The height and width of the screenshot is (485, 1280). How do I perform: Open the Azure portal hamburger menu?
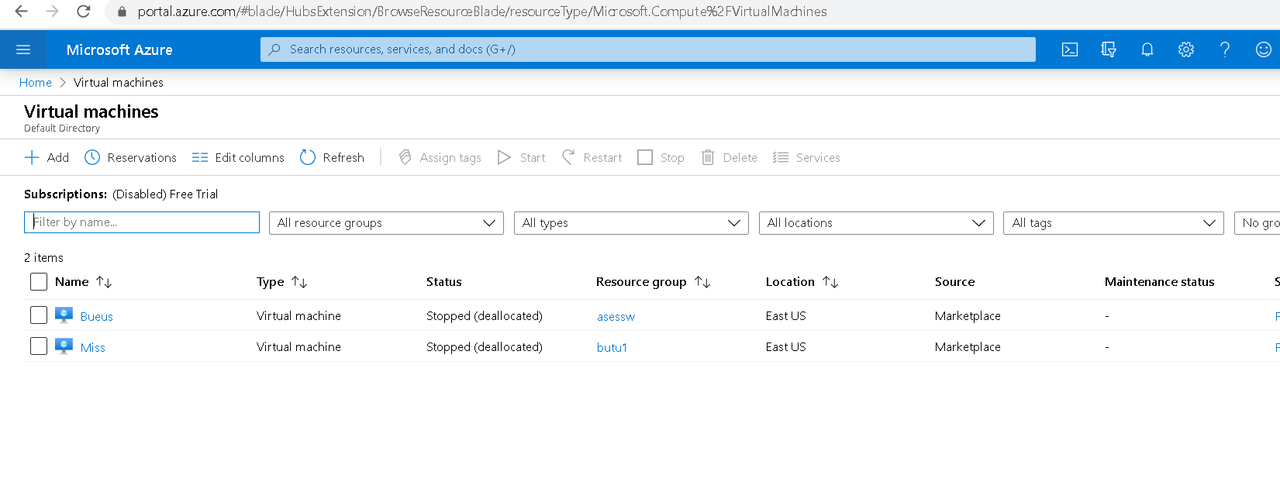point(24,49)
